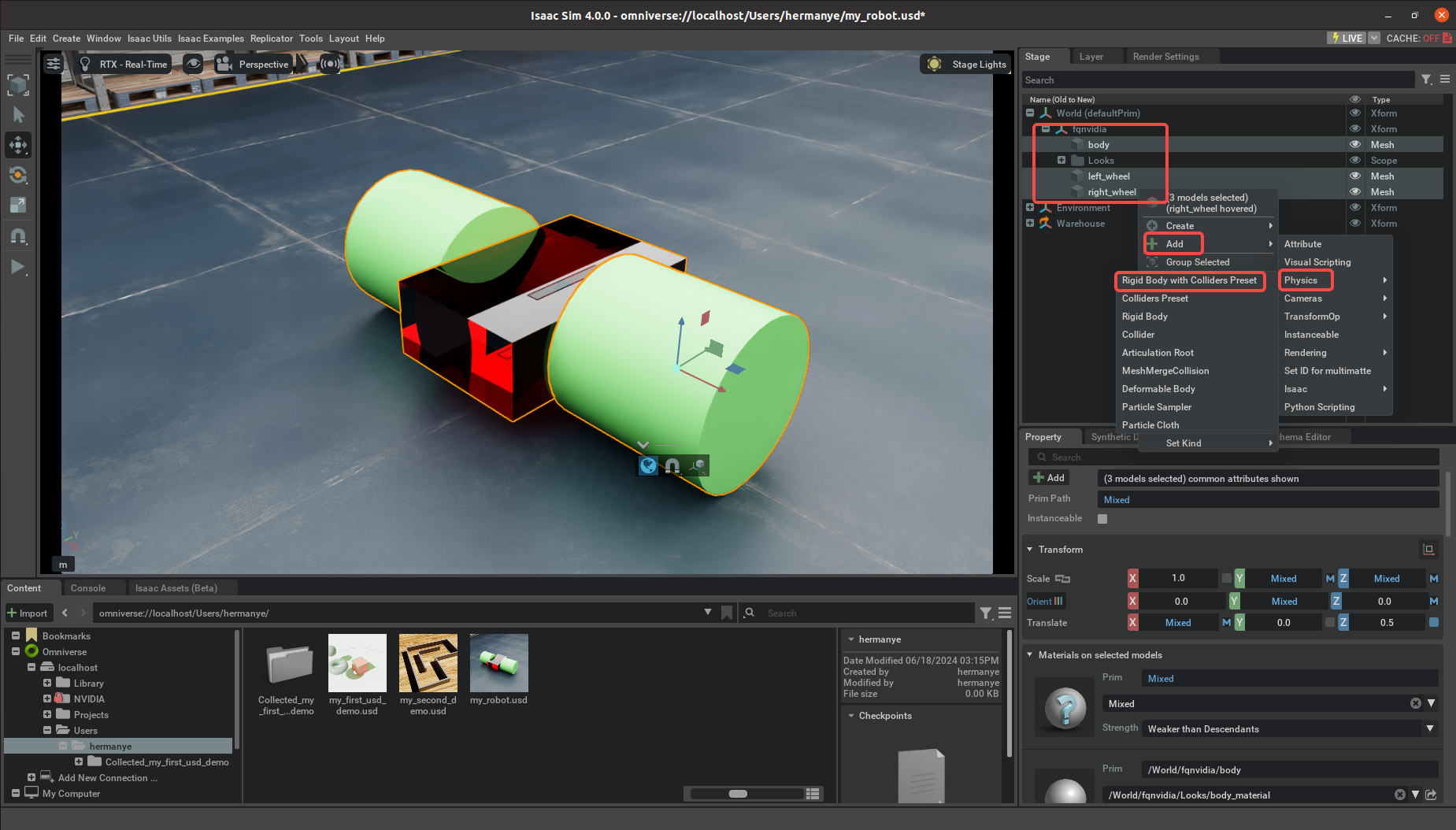Select the hermanye folder in tree
The image size is (1456, 830).
point(110,747)
